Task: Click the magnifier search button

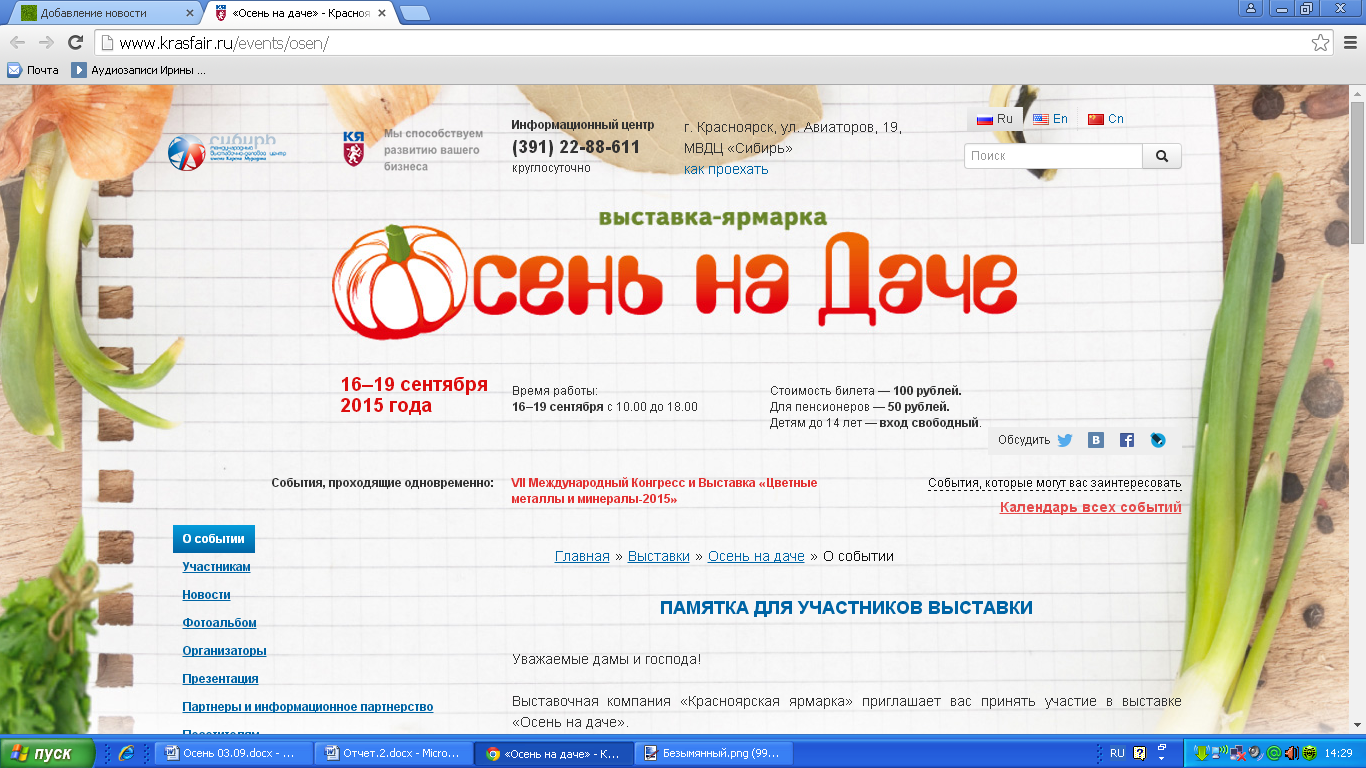Action: point(1161,156)
